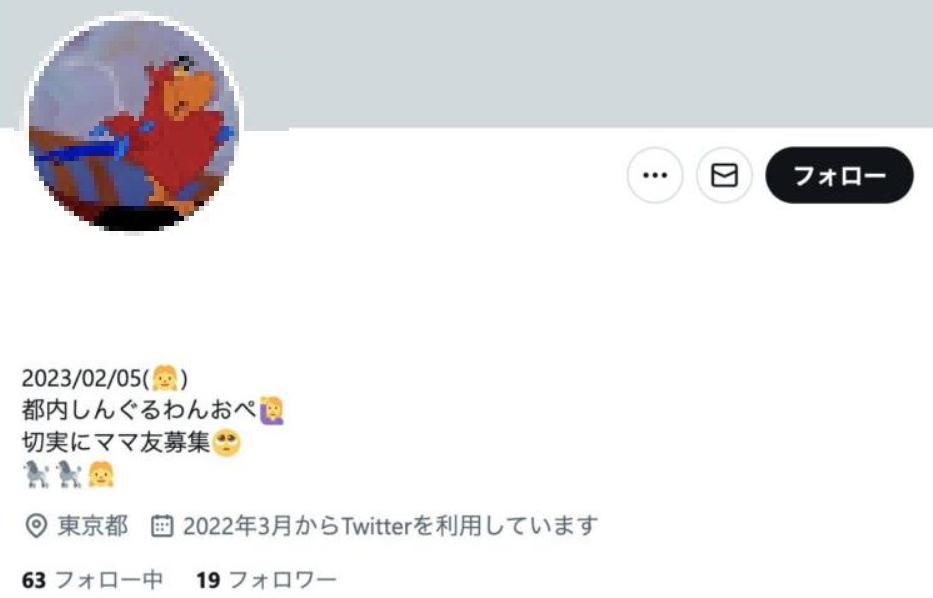Click the pleading face emoji

click(227, 443)
